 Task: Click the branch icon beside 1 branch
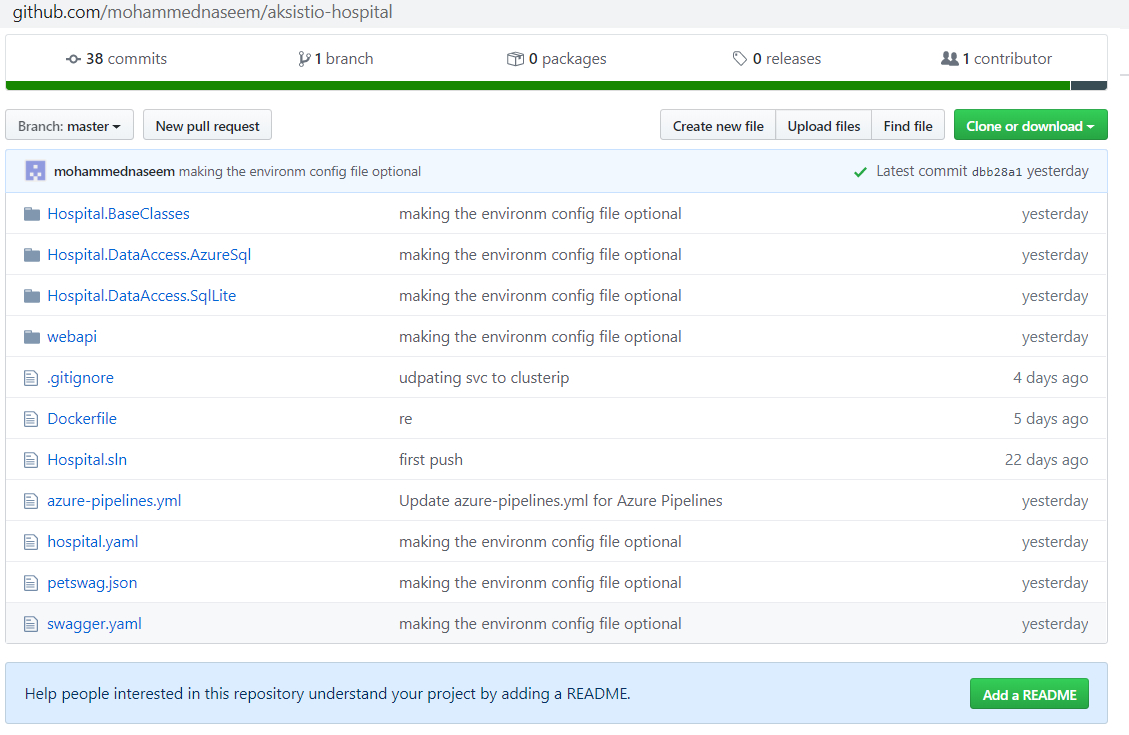pos(304,59)
